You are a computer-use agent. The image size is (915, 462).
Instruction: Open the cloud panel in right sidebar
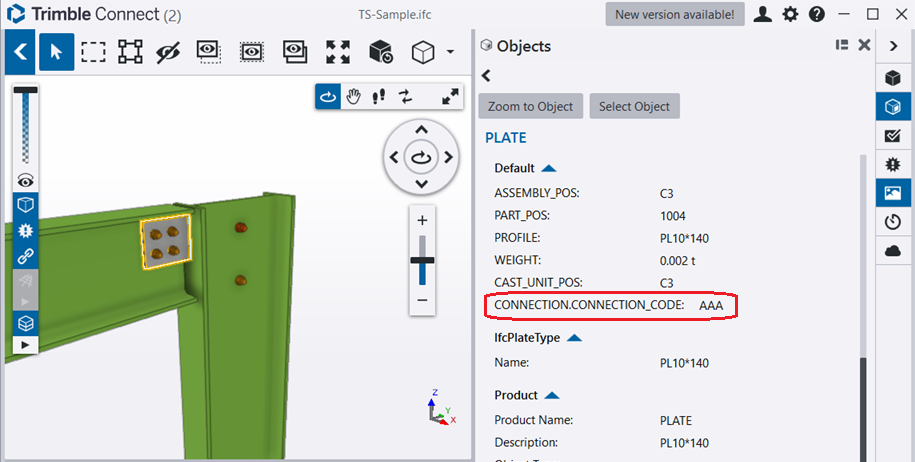(893, 251)
